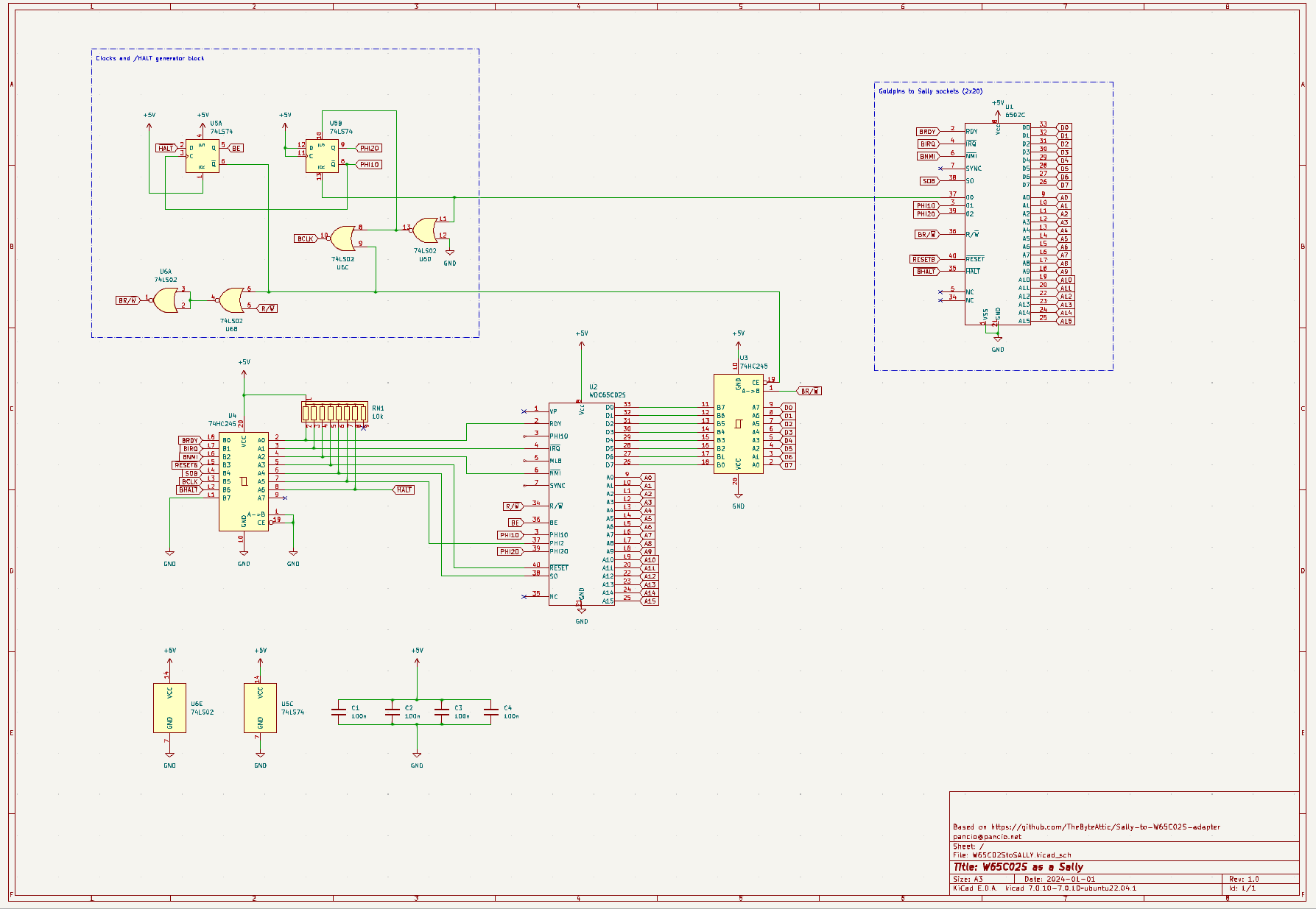Click the +5V symbol above U3
Viewport: 1316px width, 909px height.
pyautogui.click(x=738, y=337)
